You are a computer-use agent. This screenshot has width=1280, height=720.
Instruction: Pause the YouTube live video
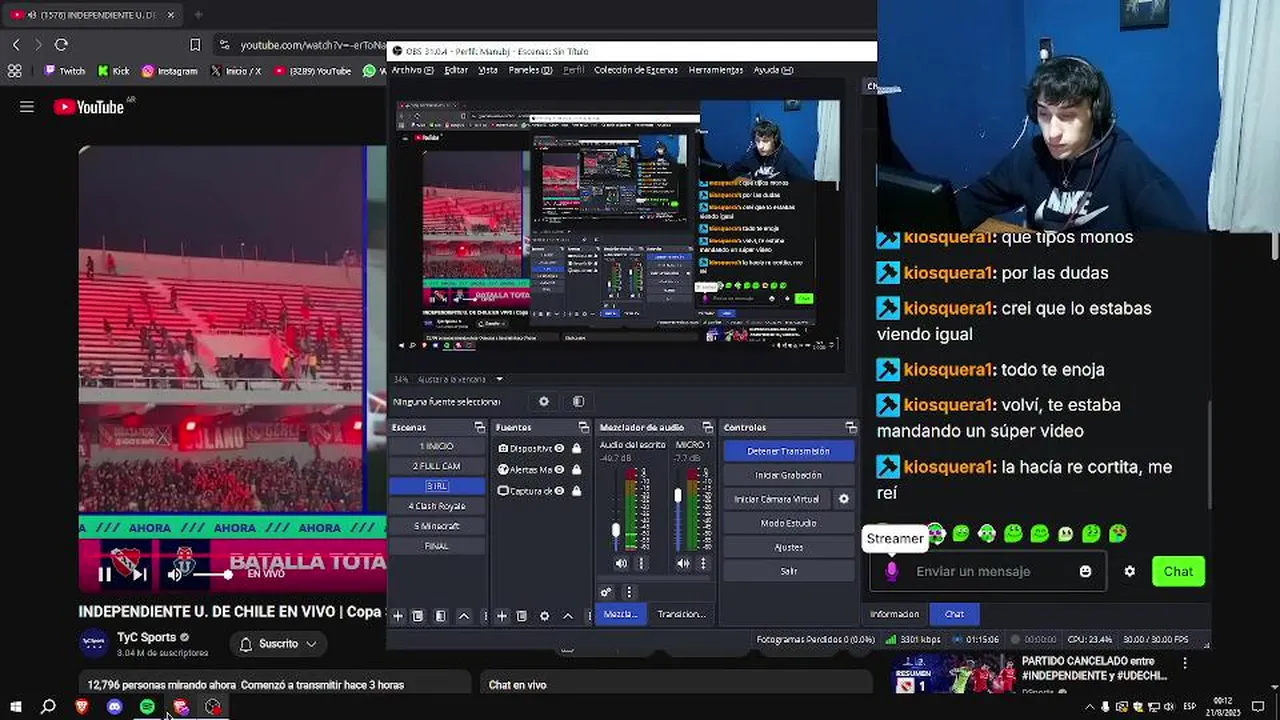point(104,574)
